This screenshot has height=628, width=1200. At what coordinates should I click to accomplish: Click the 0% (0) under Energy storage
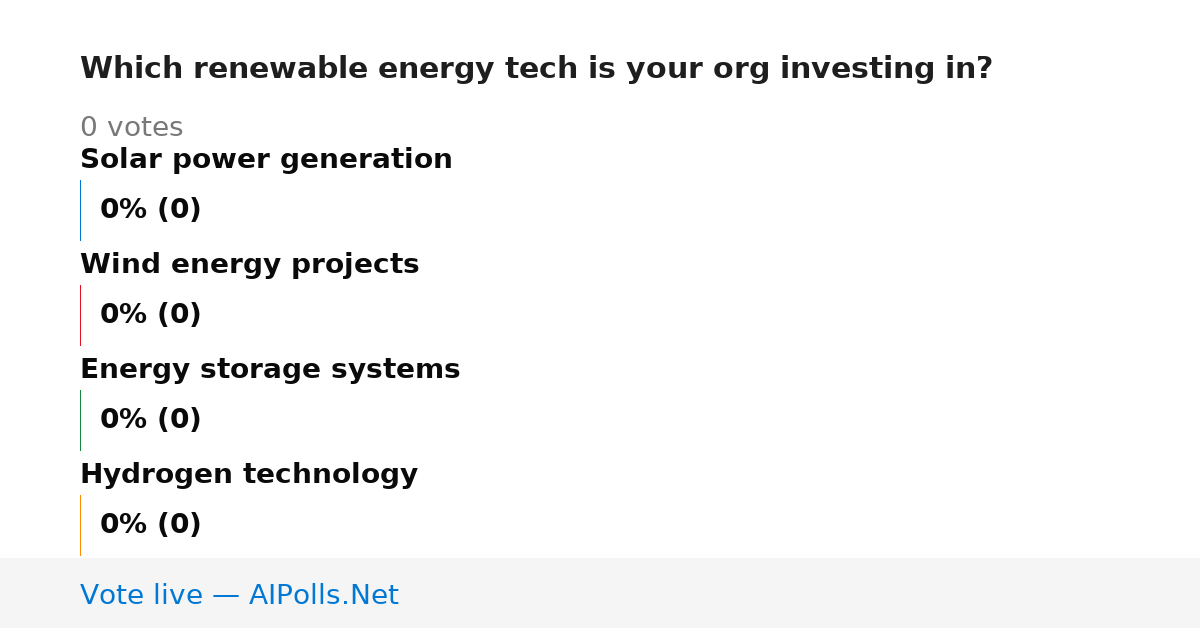pyautogui.click(x=151, y=420)
